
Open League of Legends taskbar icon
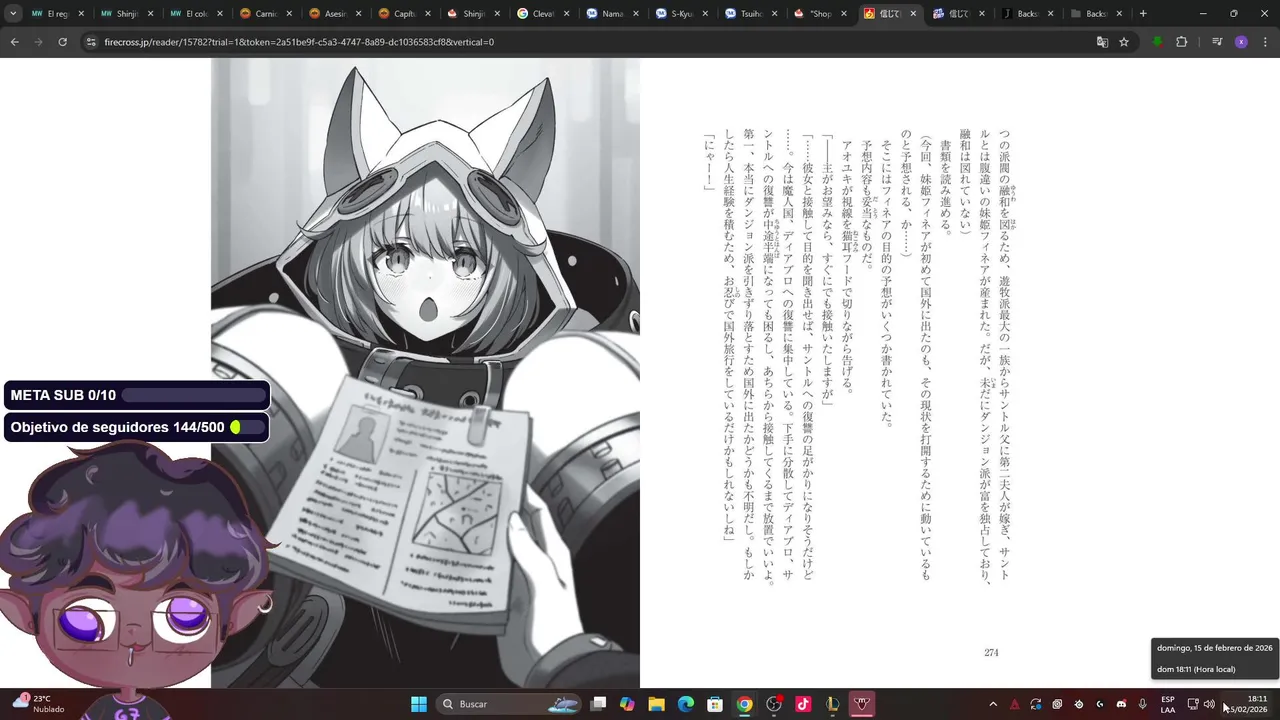click(x=832, y=704)
